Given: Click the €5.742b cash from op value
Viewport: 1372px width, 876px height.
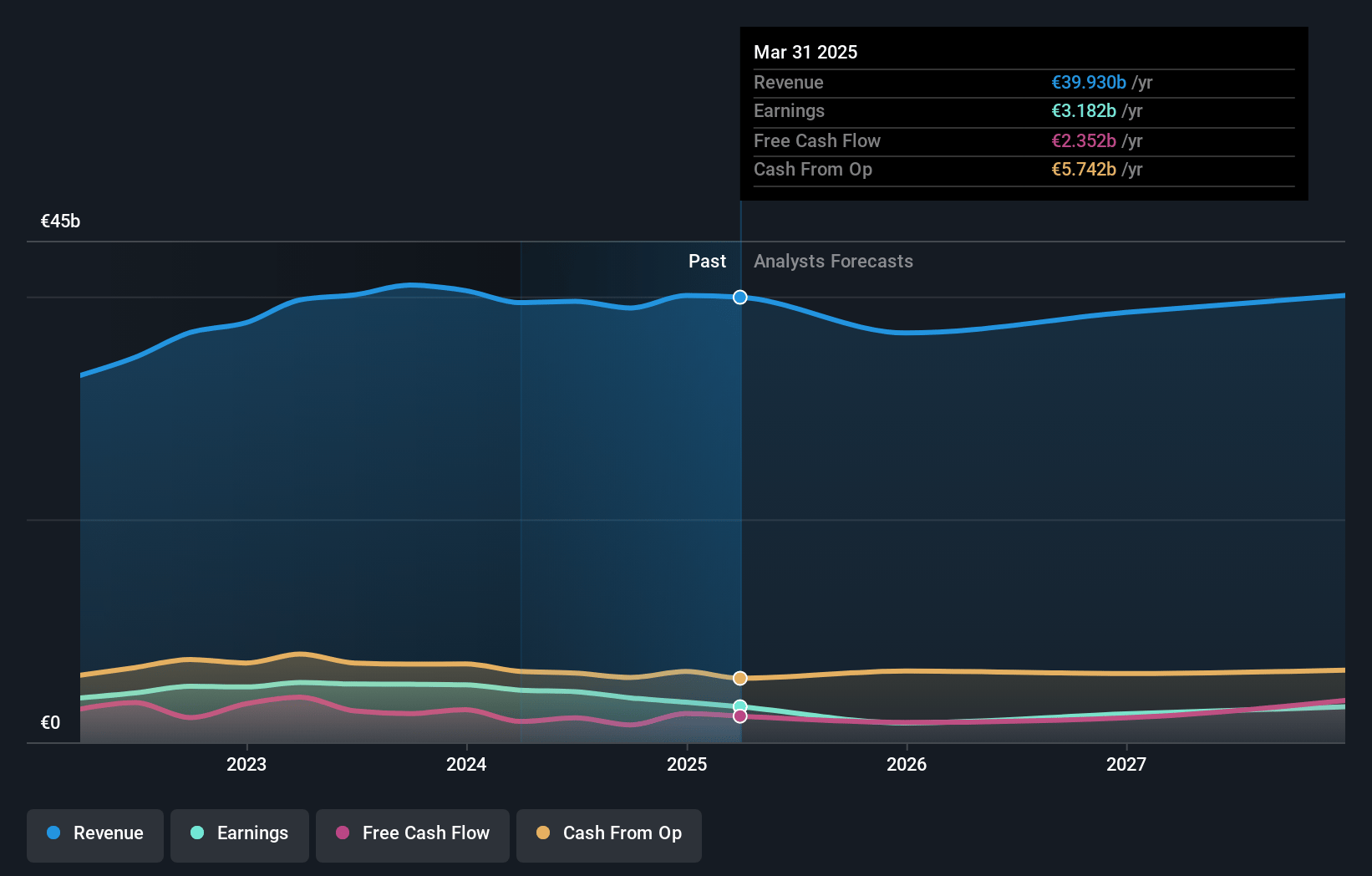Looking at the screenshot, I should (x=1084, y=170).
